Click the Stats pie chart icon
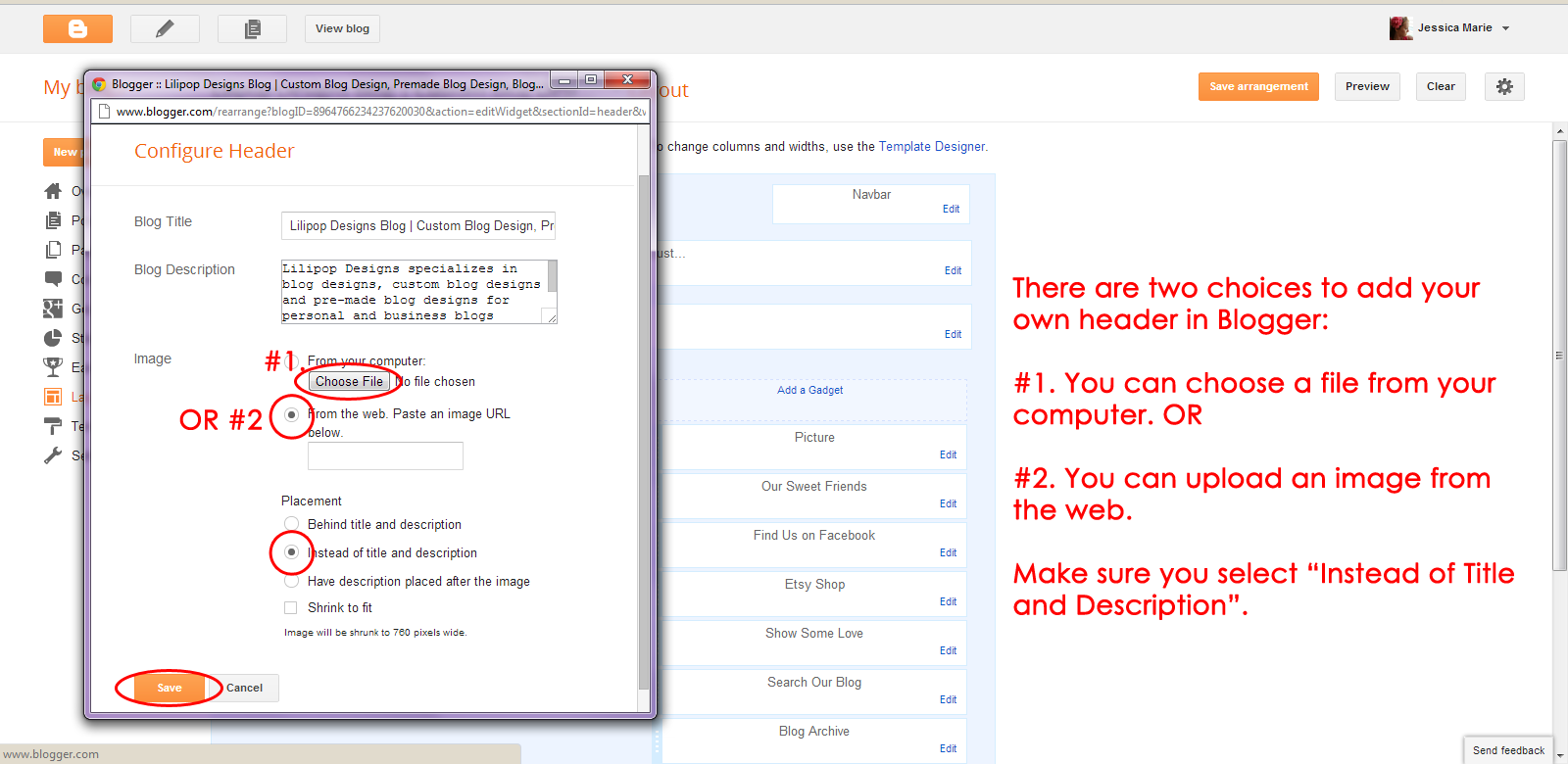The height and width of the screenshot is (764, 1568). [53, 338]
